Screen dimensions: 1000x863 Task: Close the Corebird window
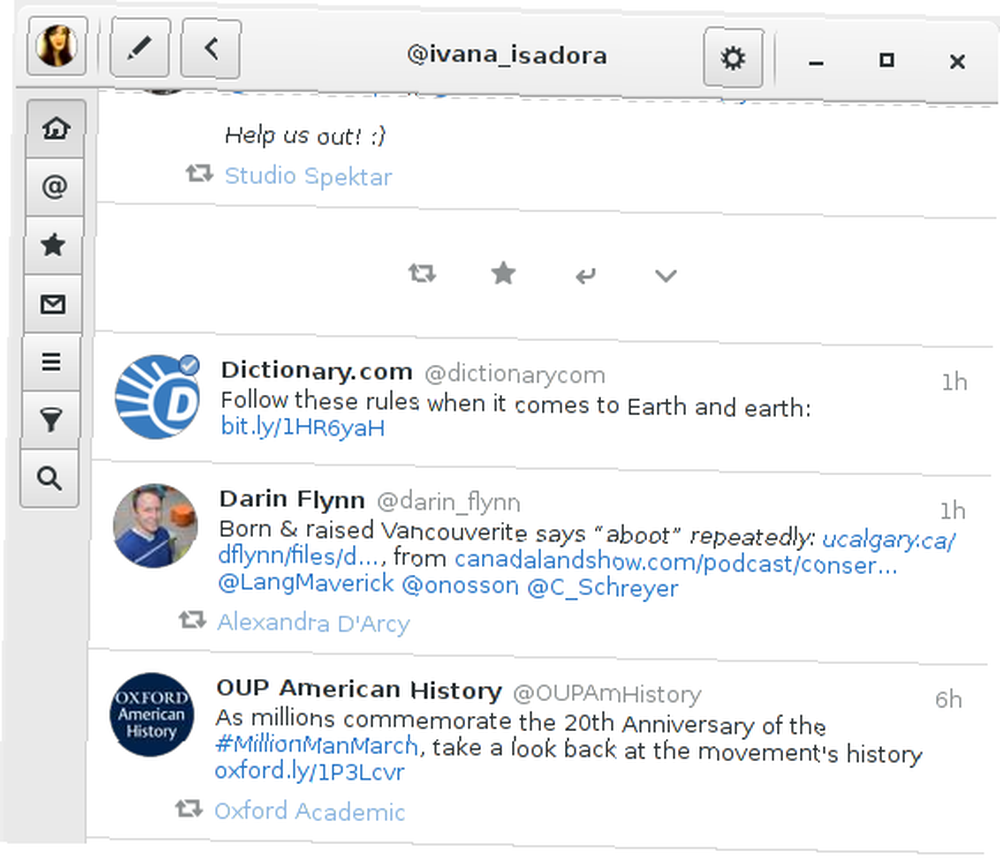coord(957,62)
